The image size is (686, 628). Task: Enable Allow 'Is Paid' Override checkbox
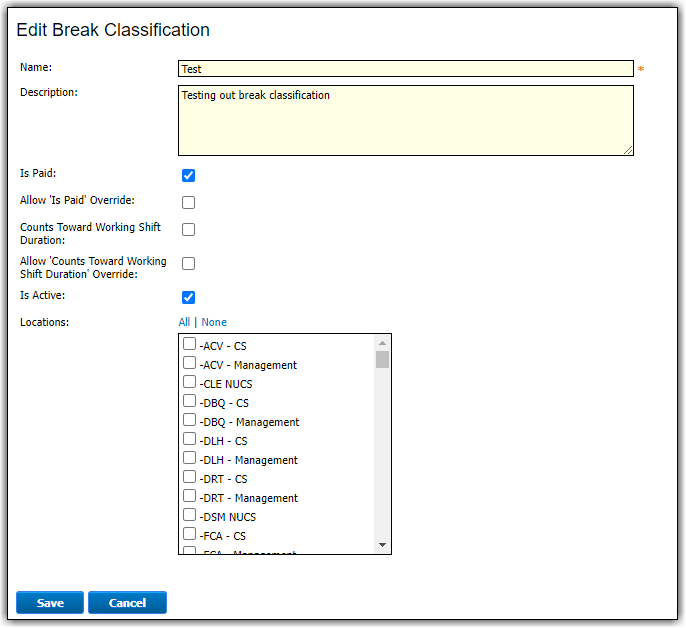coord(188,202)
